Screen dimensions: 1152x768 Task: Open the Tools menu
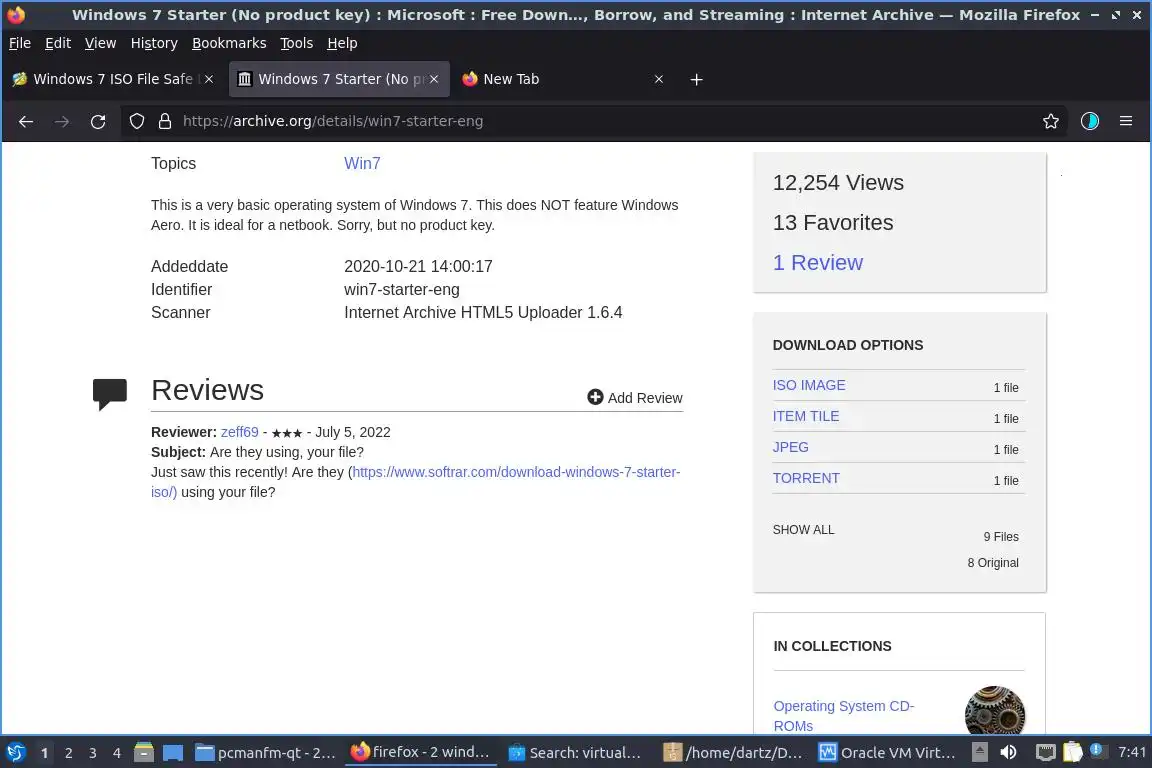(x=297, y=43)
